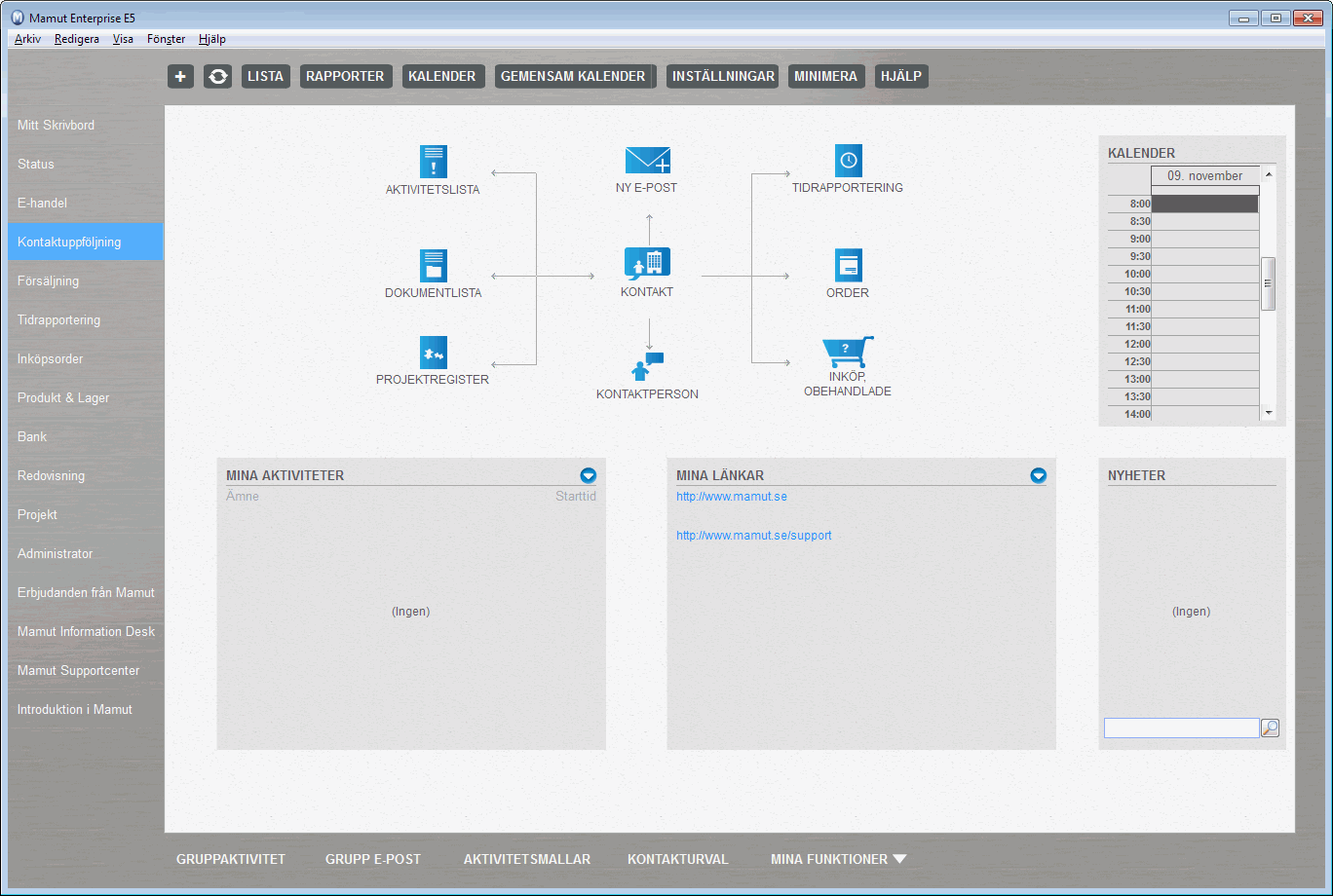Click the refresh arrows toolbar icon

tap(217, 77)
